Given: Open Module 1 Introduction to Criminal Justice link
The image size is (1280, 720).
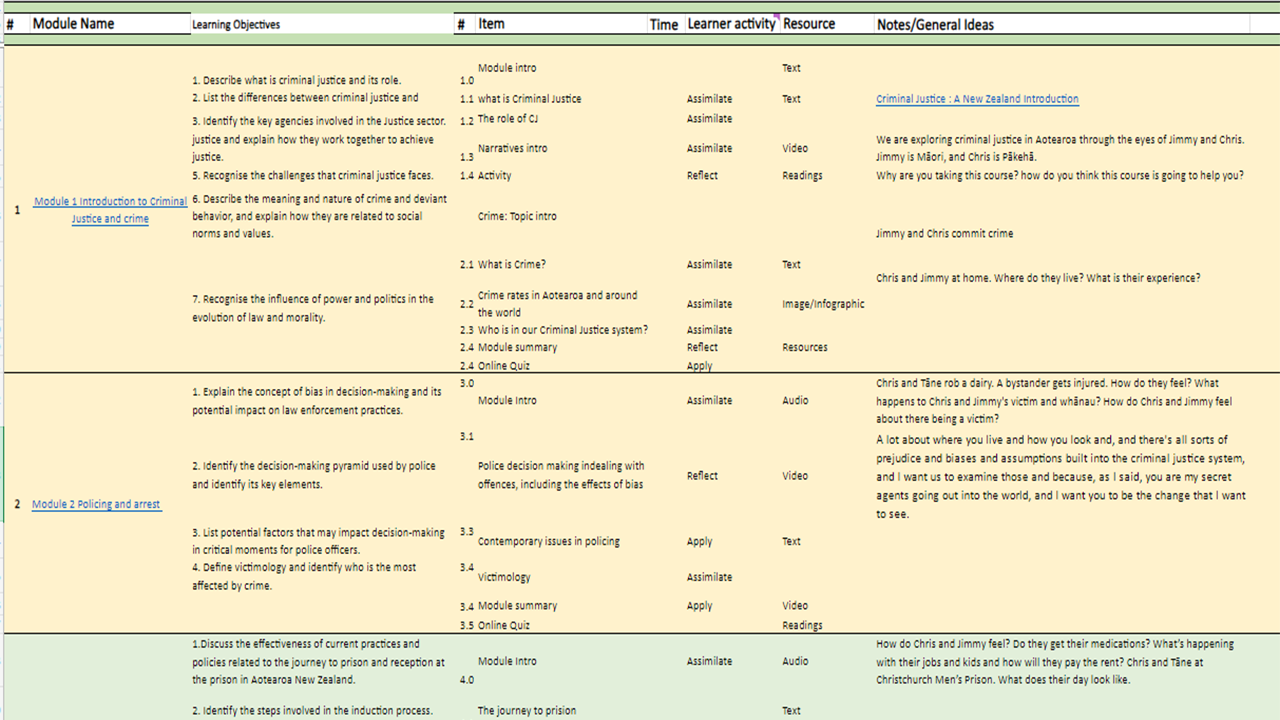Looking at the screenshot, I should pos(110,210).
